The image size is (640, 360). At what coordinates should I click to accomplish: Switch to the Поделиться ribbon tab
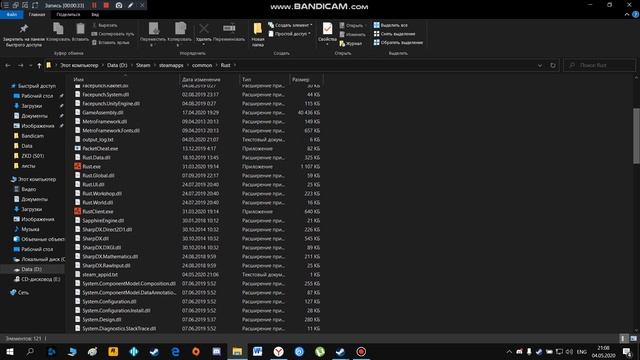[68, 15]
